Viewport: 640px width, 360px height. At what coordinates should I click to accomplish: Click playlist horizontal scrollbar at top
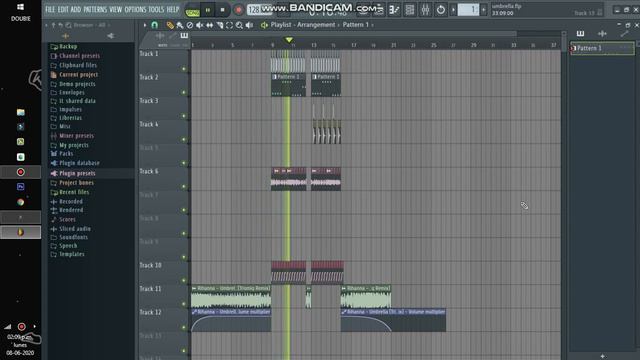click(353, 33)
